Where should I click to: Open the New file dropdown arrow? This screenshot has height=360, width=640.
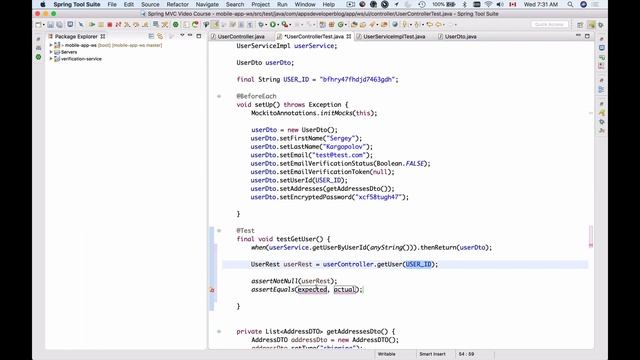pyautogui.click(x=43, y=25)
